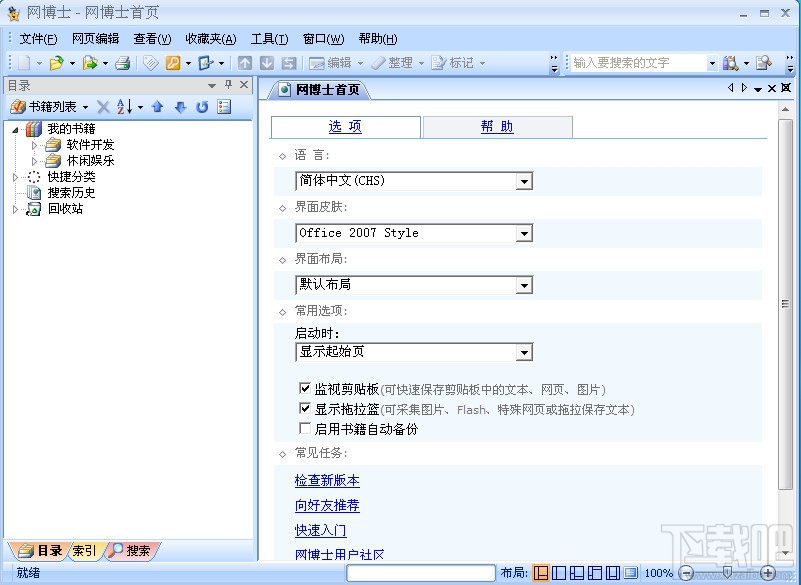Click the move down arrow icon above book list
The image size is (801, 585).
180,107
